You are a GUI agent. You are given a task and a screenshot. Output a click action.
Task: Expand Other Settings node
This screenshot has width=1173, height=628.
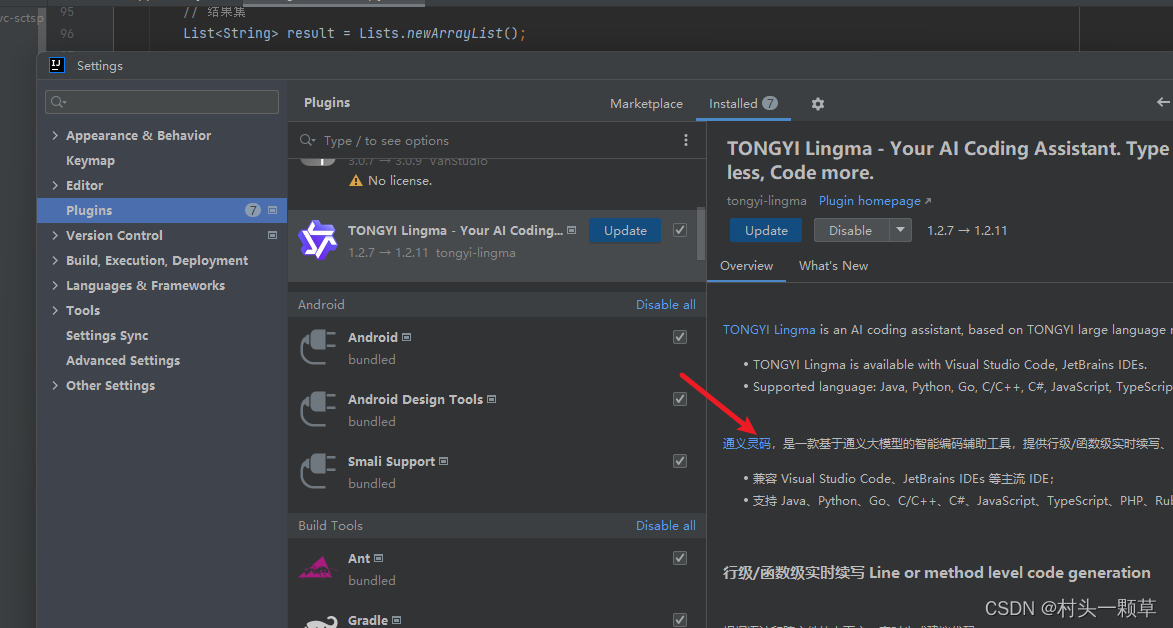[55, 385]
